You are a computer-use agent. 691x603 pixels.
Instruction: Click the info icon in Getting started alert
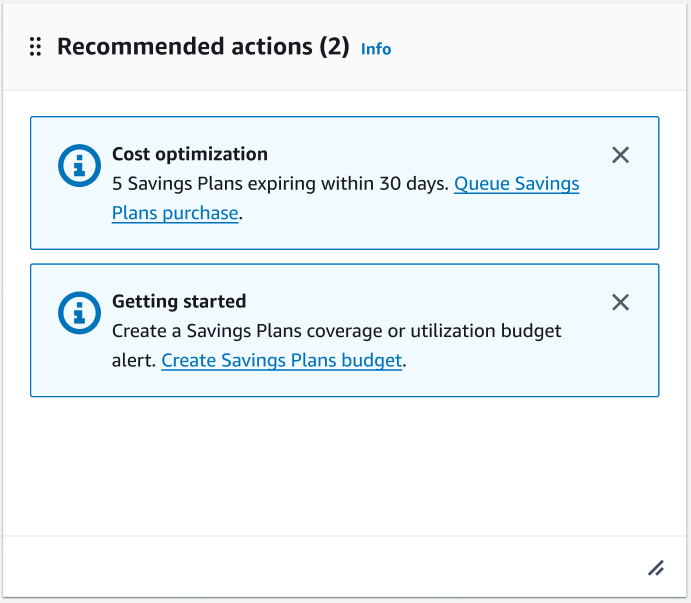[79, 313]
